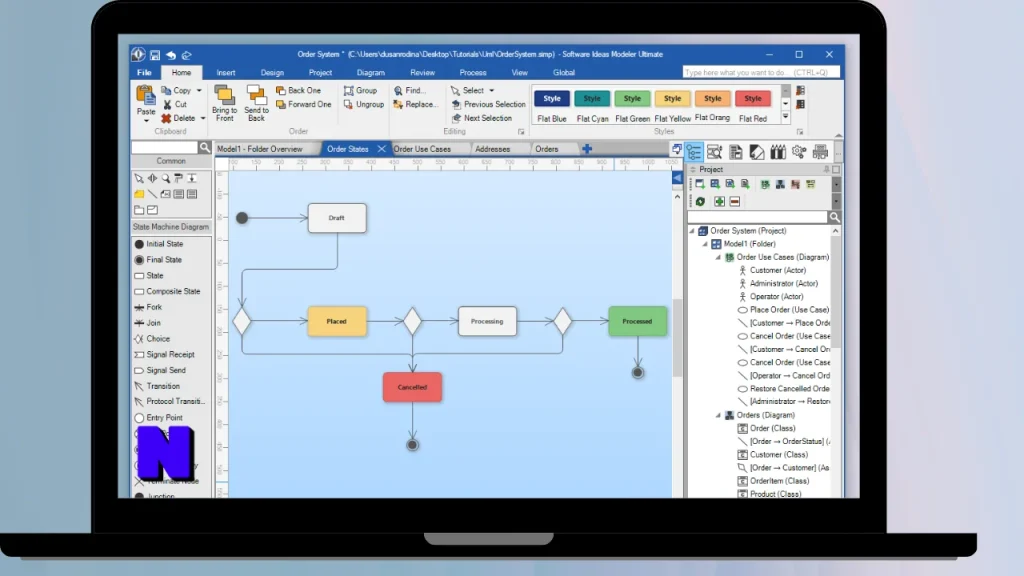
Task: Select the Cancelled state box
Action: 412,387
